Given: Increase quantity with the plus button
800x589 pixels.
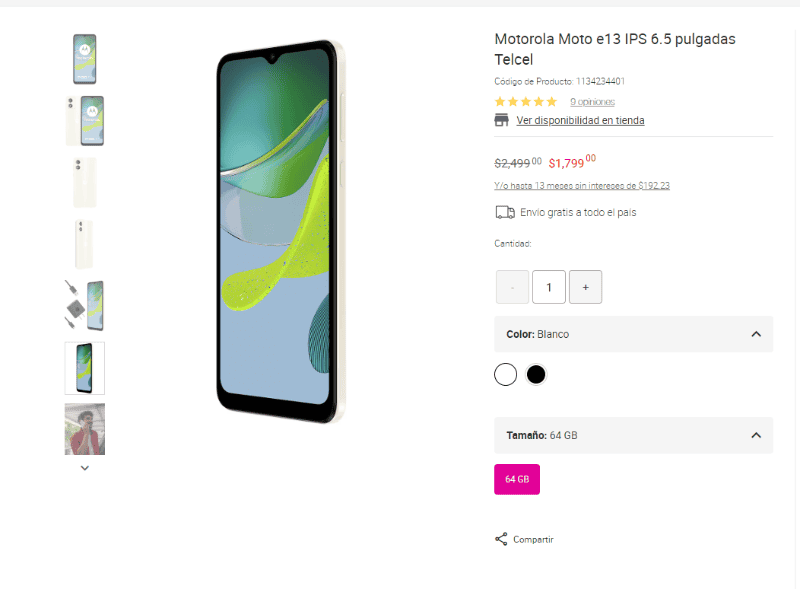Looking at the screenshot, I should point(585,287).
